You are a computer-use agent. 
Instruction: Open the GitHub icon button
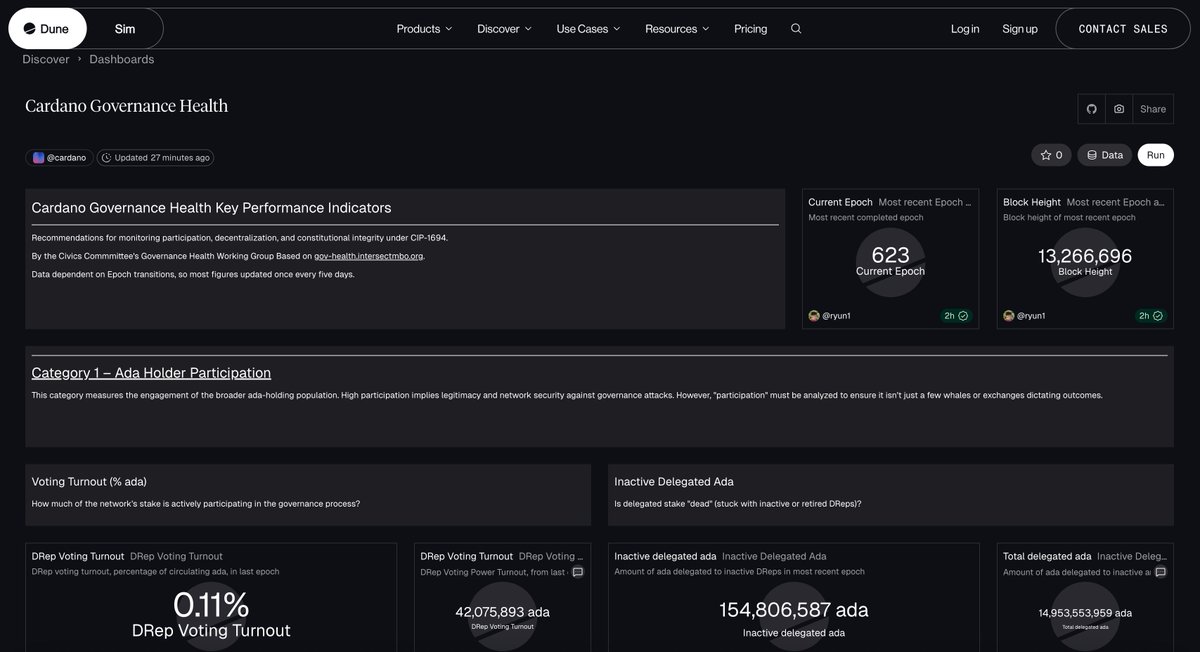point(1091,109)
